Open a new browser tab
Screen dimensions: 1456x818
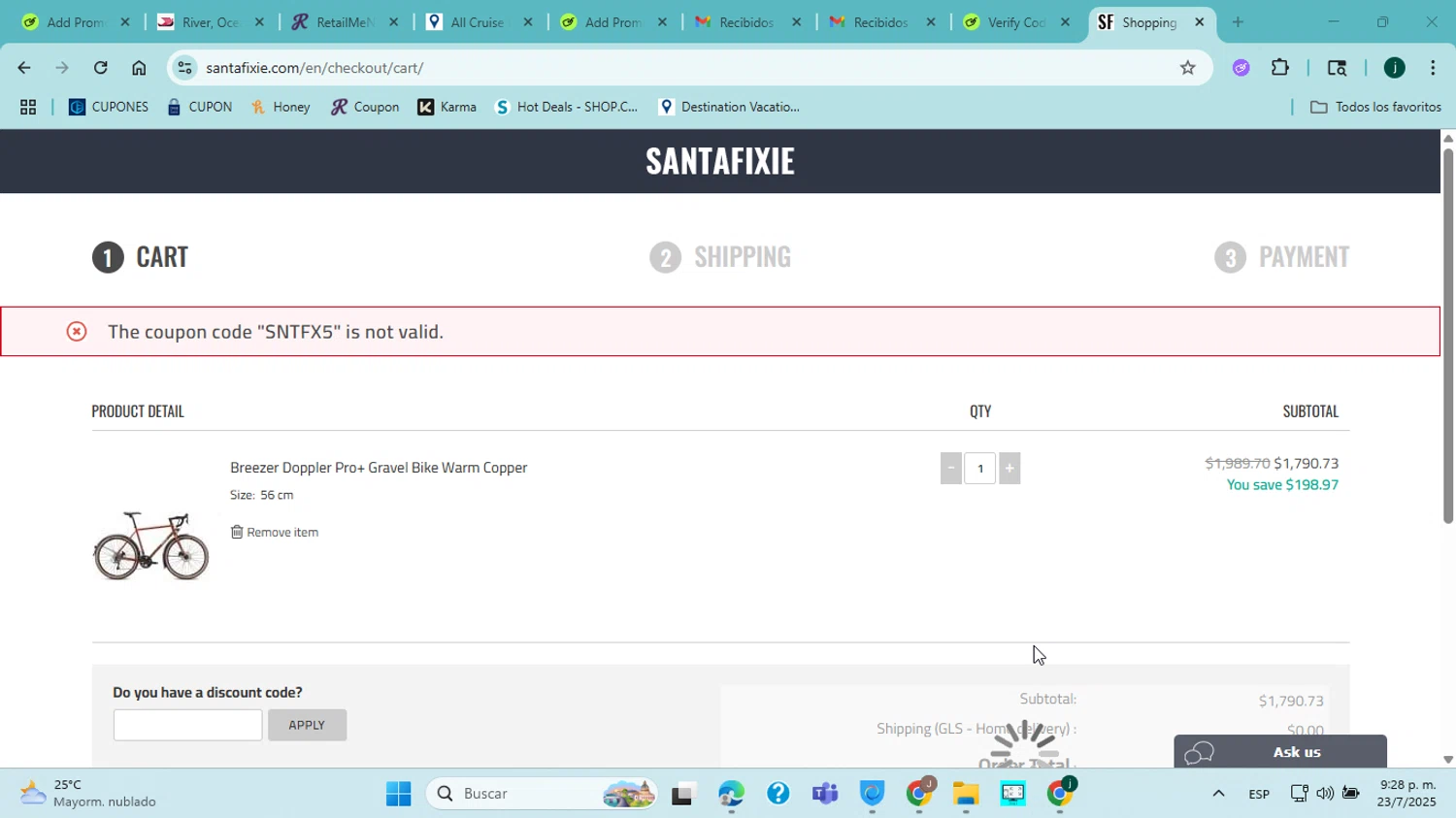coord(1238,22)
